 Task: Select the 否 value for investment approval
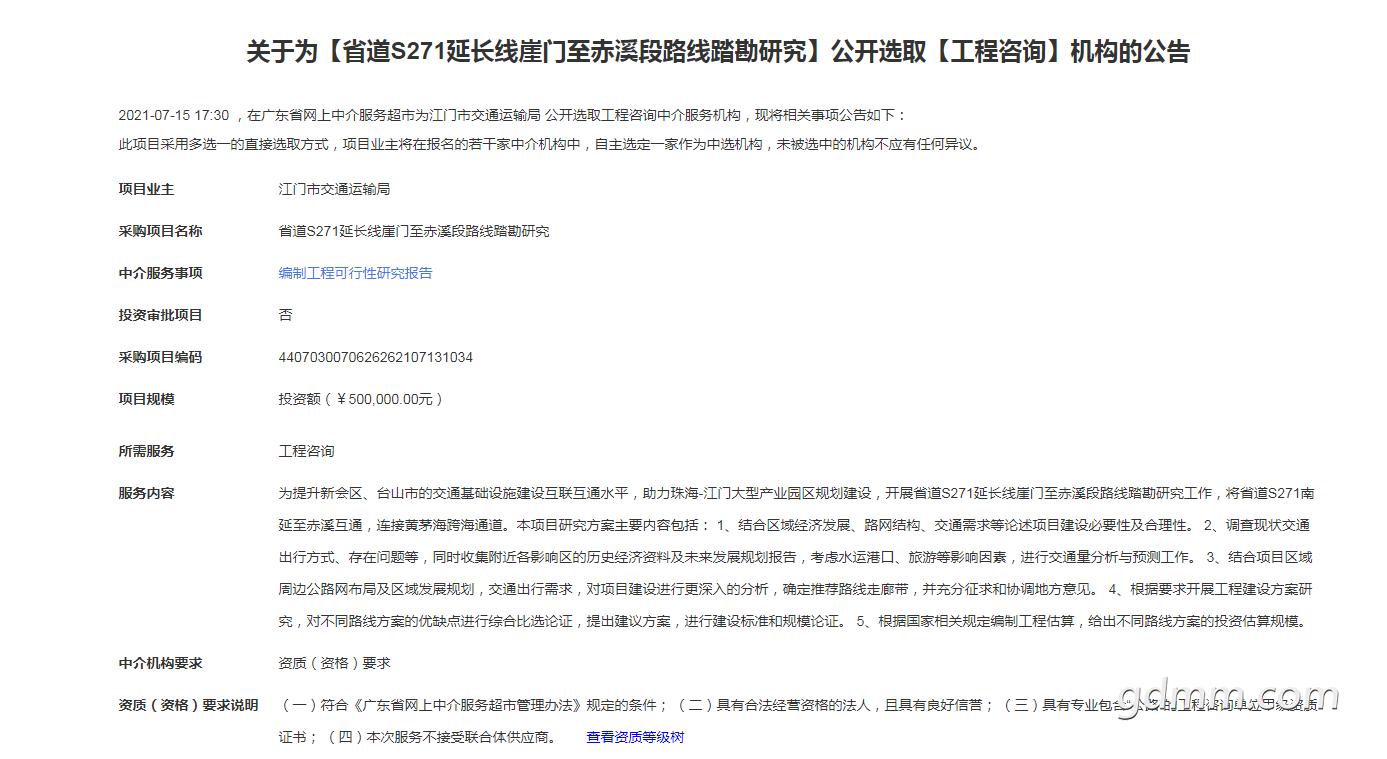point(285,315)
